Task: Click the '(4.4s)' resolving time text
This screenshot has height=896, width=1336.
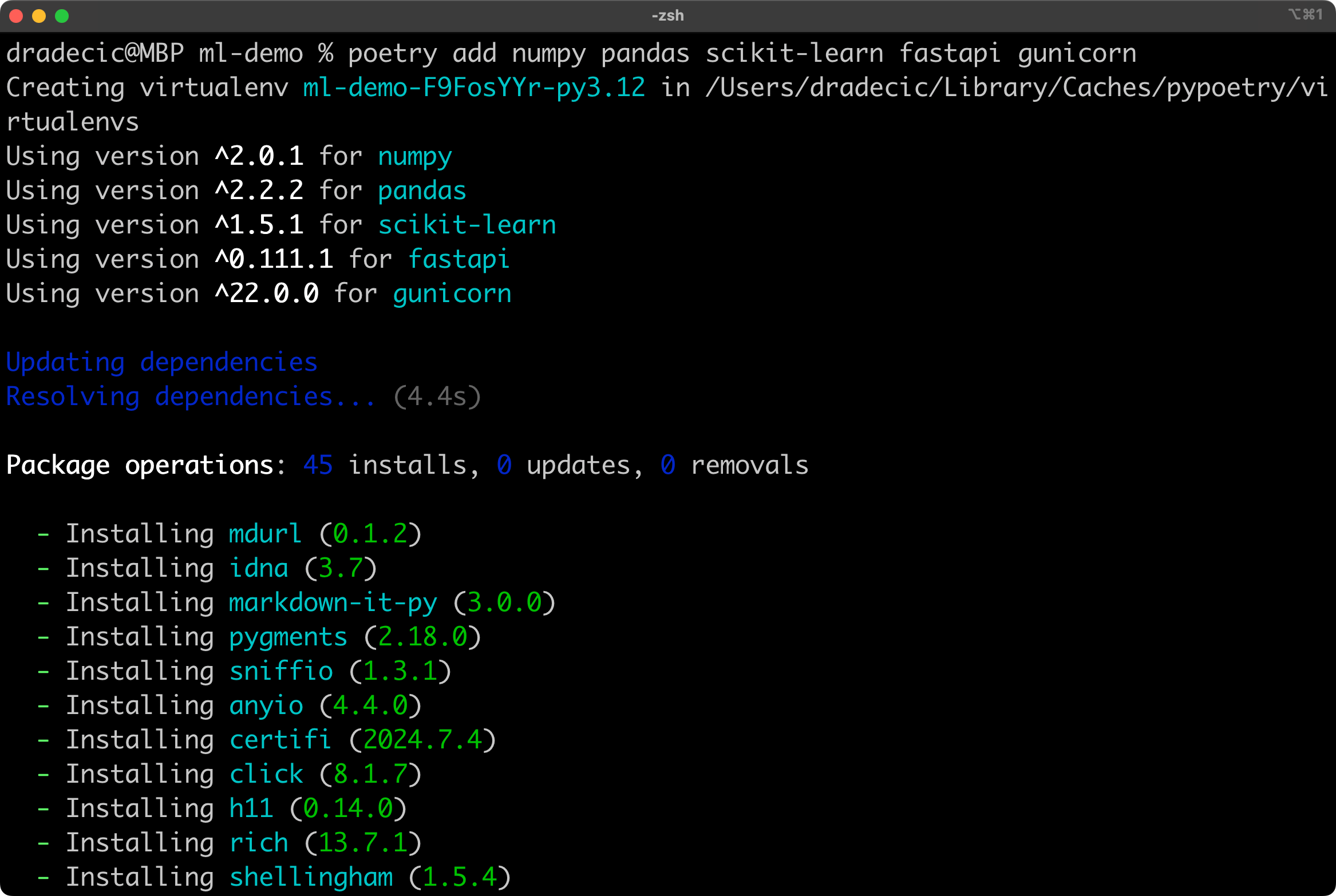Action: pyautogui.click(x=437, y=397)
